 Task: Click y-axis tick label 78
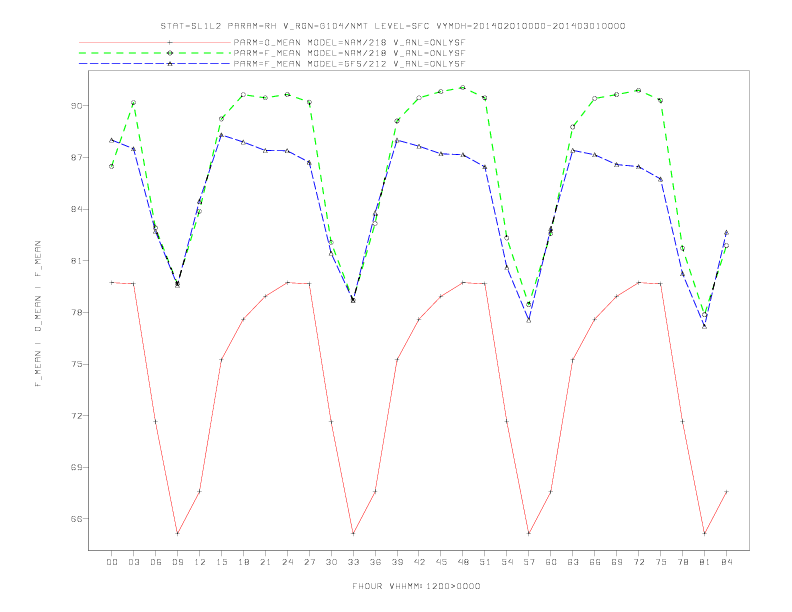[x=76, y=313]
